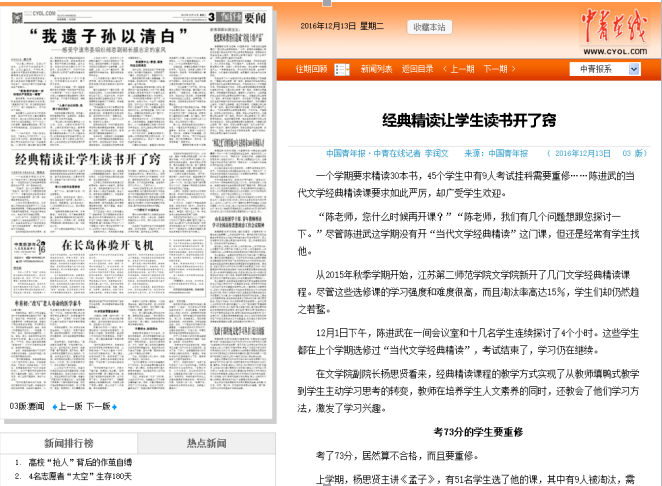
Task: Go to next page 下一版
Action: pyautogui.click(x=98, y=407)
